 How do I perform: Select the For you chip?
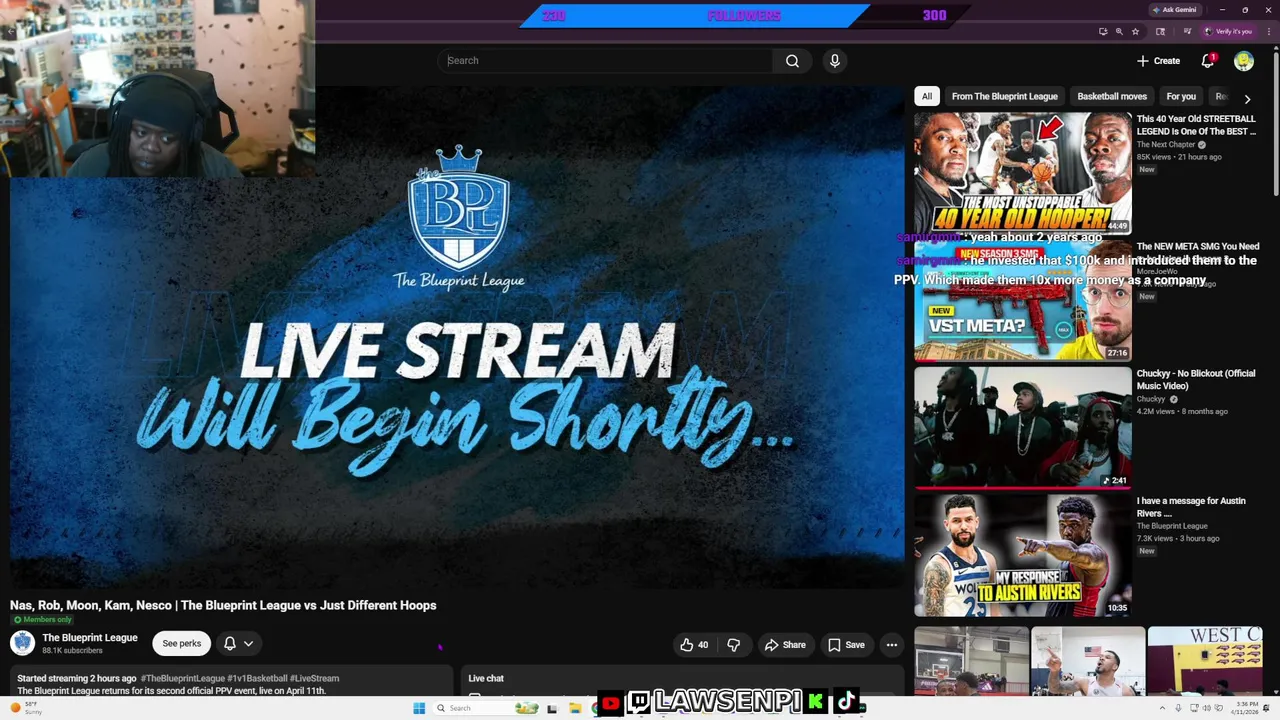click(1181, 97)
